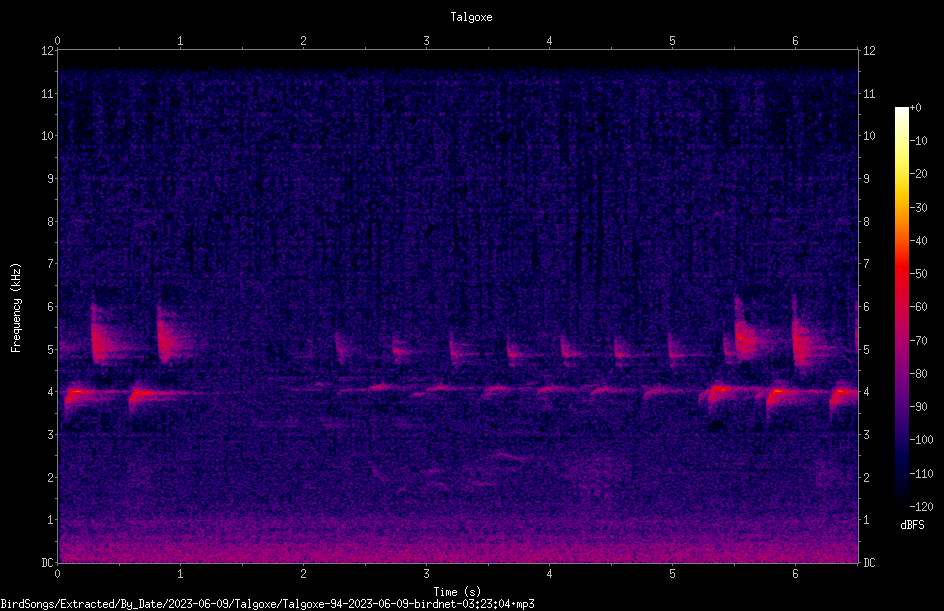The width and height of the screenshot is (944, 611).
Task: Click the "-30" color scale value
Action: click(919, 208)
